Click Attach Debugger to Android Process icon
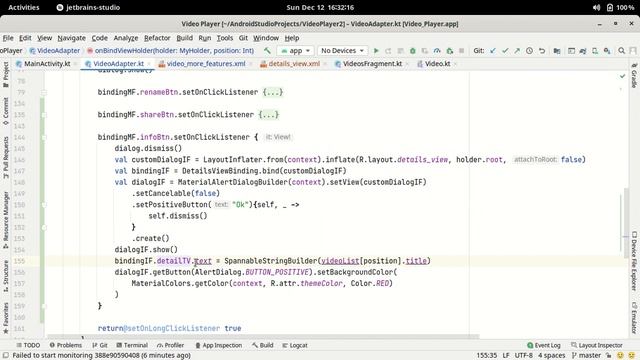The height and width of the screenshot is (360, 640). [449, 51]
